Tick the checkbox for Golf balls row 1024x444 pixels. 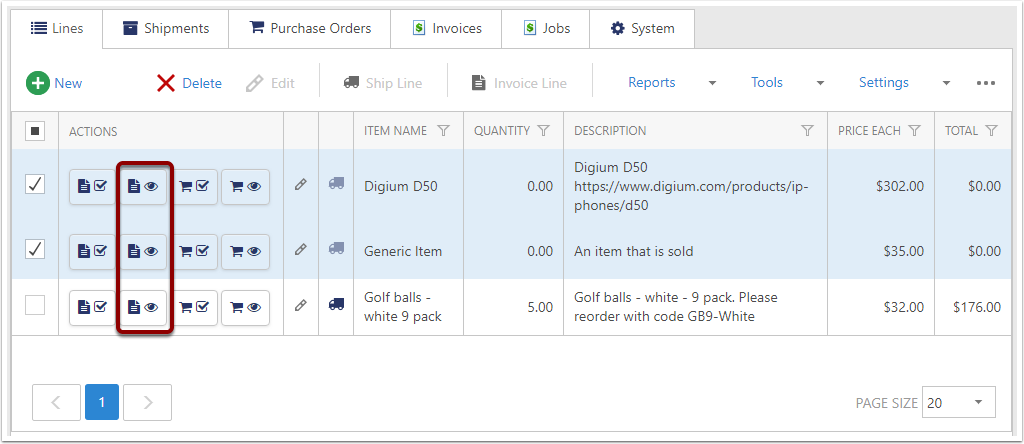tap(35, 305)
